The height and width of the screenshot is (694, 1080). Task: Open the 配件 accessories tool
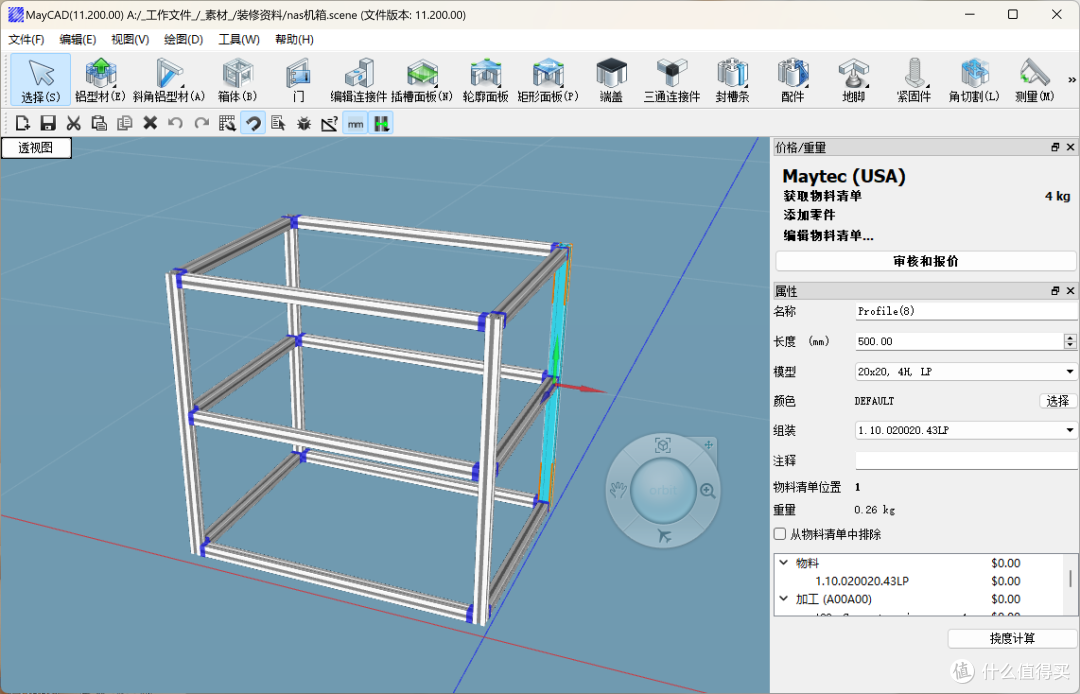[793, 80]
